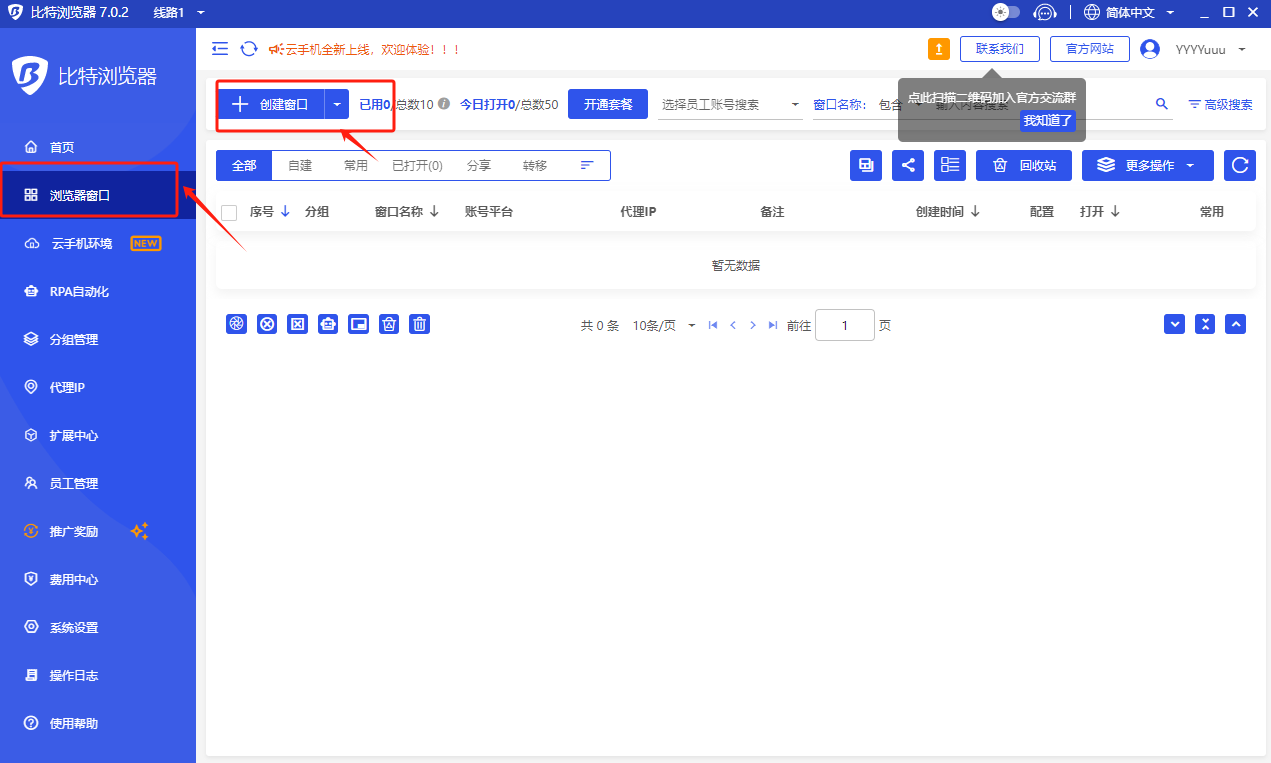Click the magnifier search icon
1271x763 pixels.
pyautogui.click(x=1161, y=104)
